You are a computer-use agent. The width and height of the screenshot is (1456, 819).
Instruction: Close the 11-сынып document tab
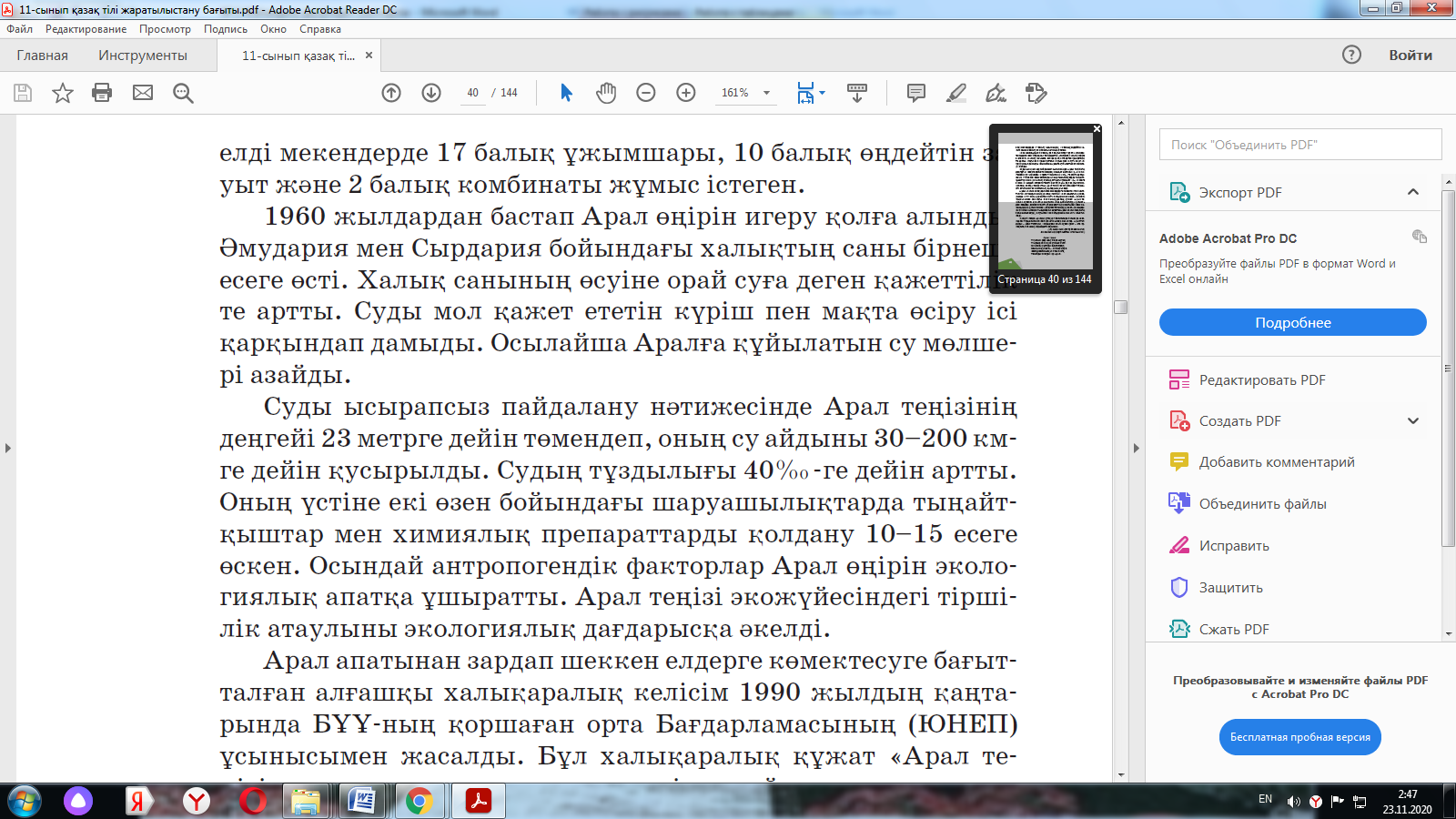[369, 55]
